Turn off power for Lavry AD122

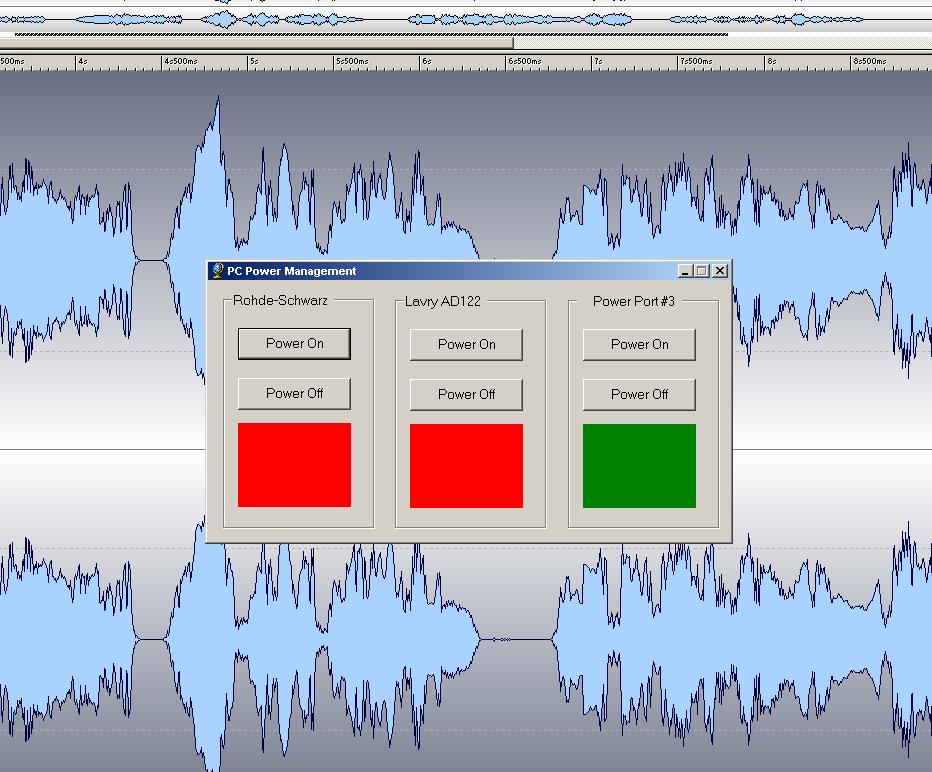coord(467,395)
